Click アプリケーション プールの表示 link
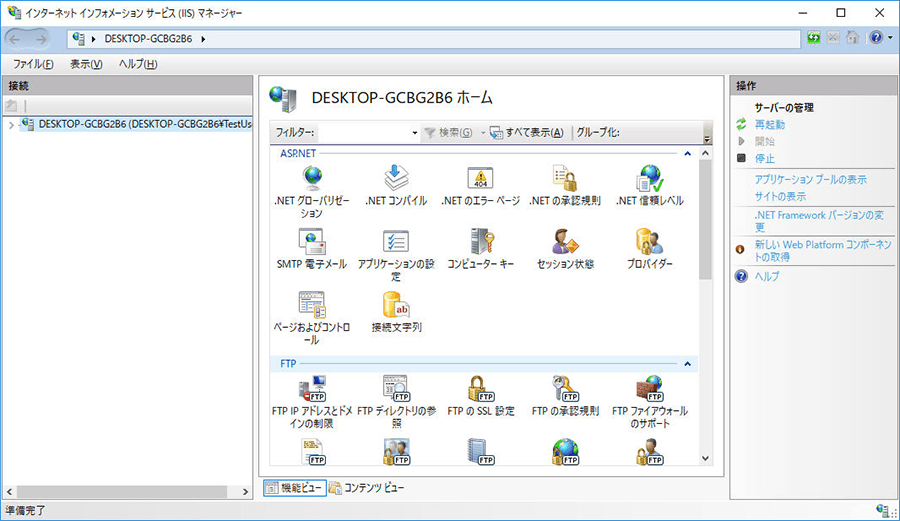 (x=810, y=179)
